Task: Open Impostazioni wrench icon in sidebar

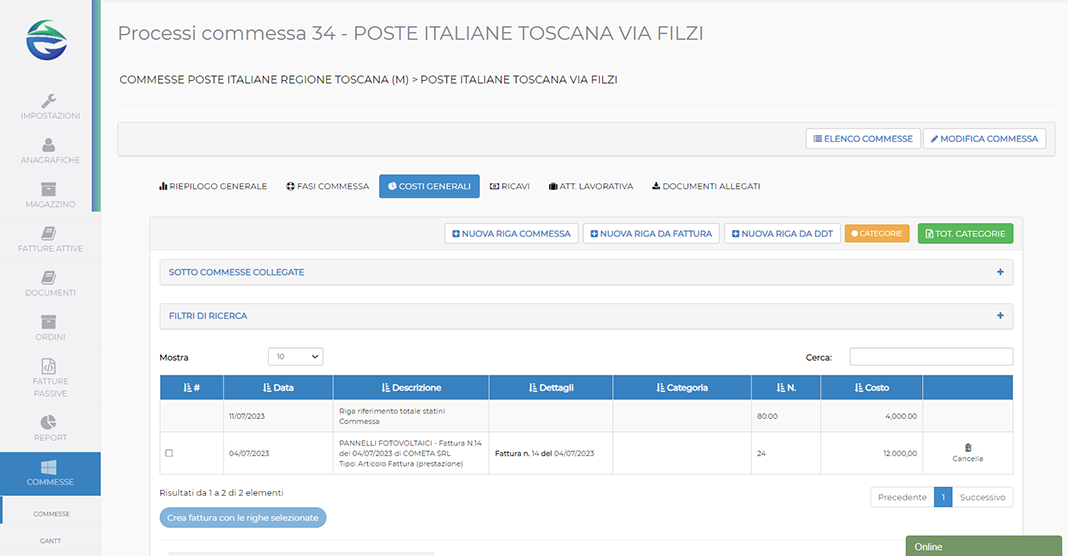Action: coord(49,101)
